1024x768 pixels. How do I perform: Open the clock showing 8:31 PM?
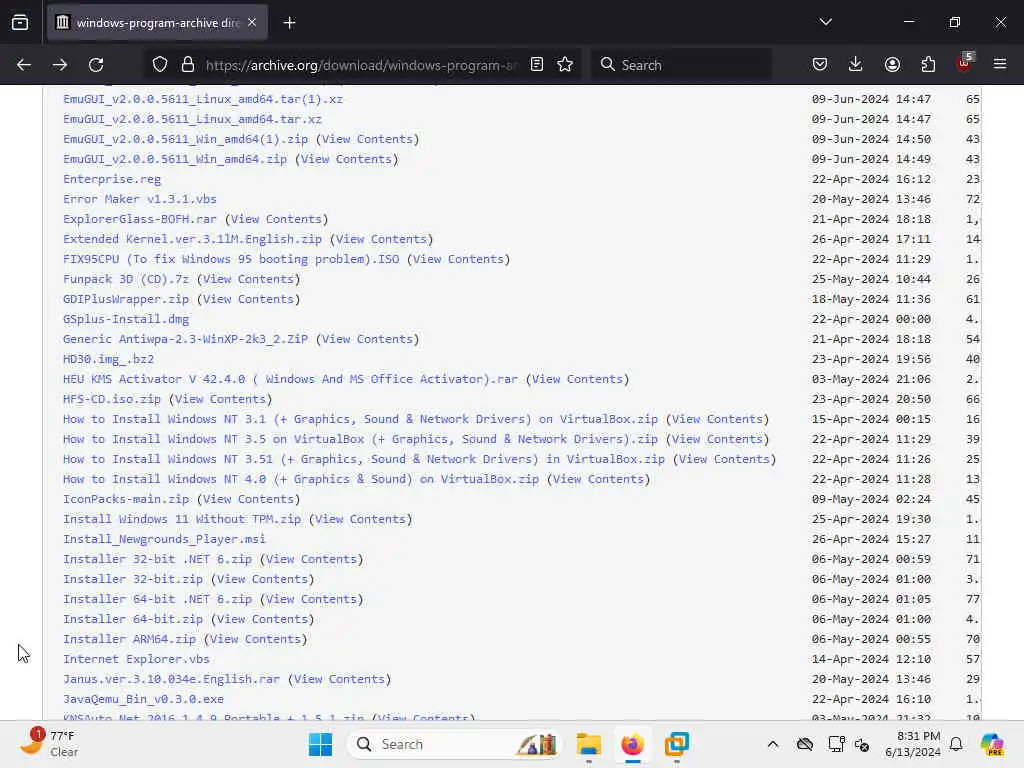click(913, 744)
